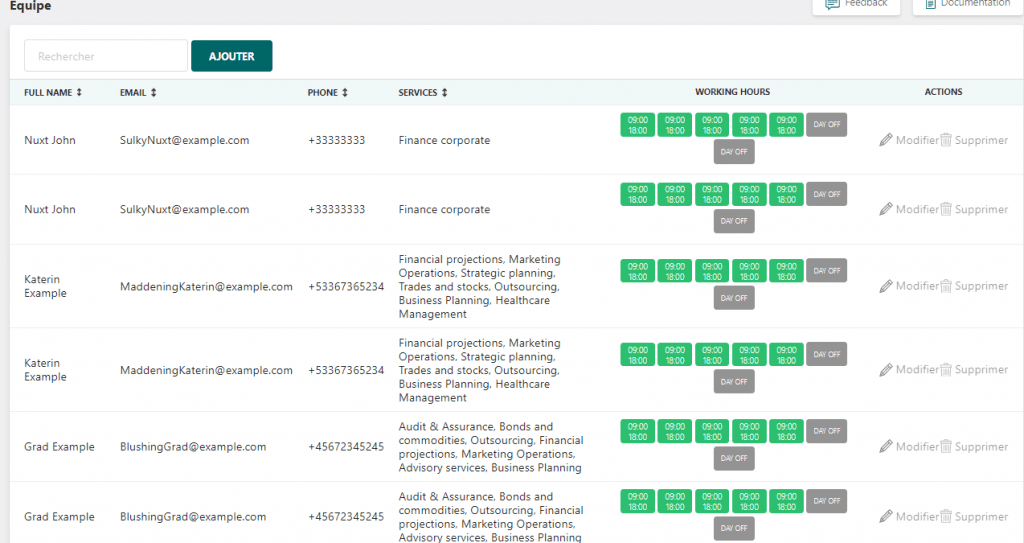The height and width of the screenshot is (543, 1024).
Task: Toggle sorting for the Phone column
Action: pyautogui.click(x=345, y=93)
